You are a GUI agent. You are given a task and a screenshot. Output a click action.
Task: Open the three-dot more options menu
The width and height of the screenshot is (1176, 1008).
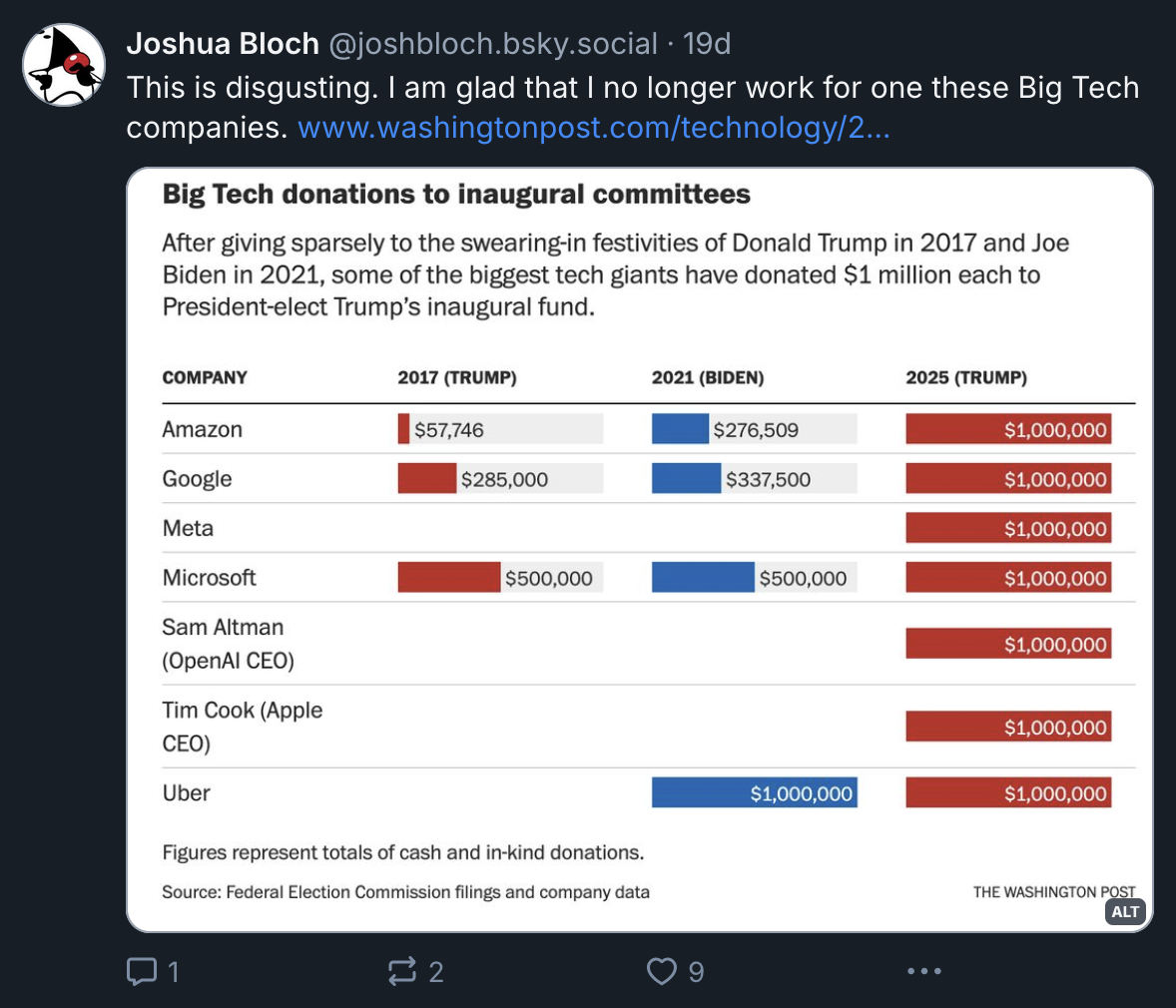click(924, 971)
